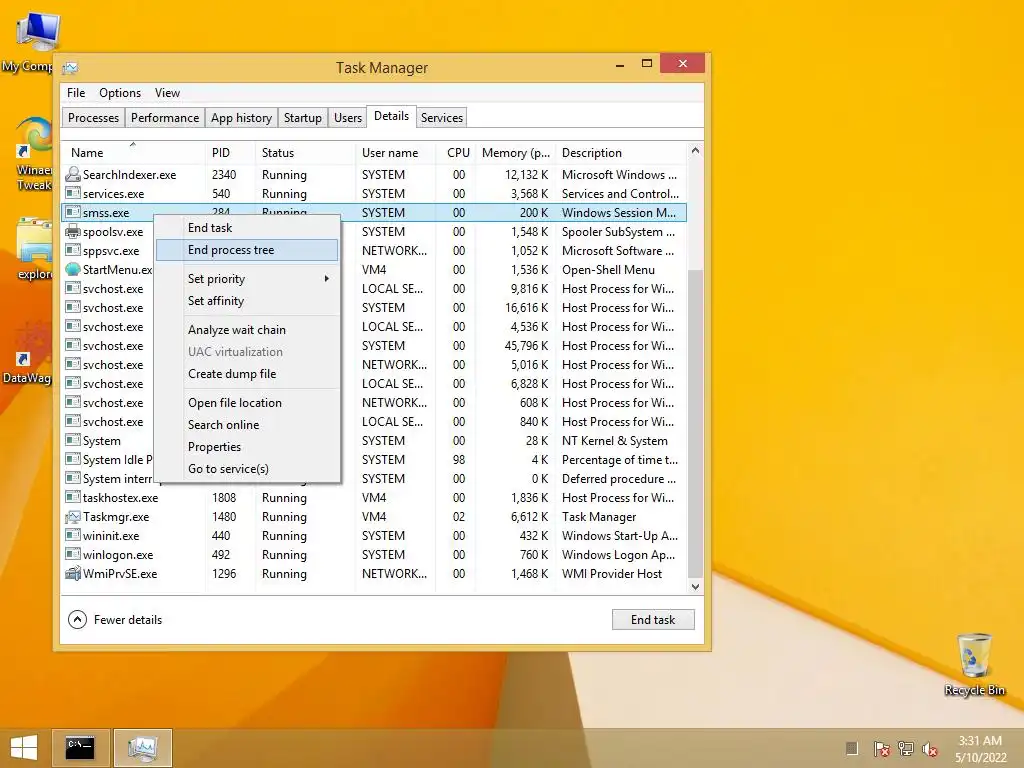Click the Task Manager title bar icon
Screen dimensions: 1024x768
pos(71,67)
